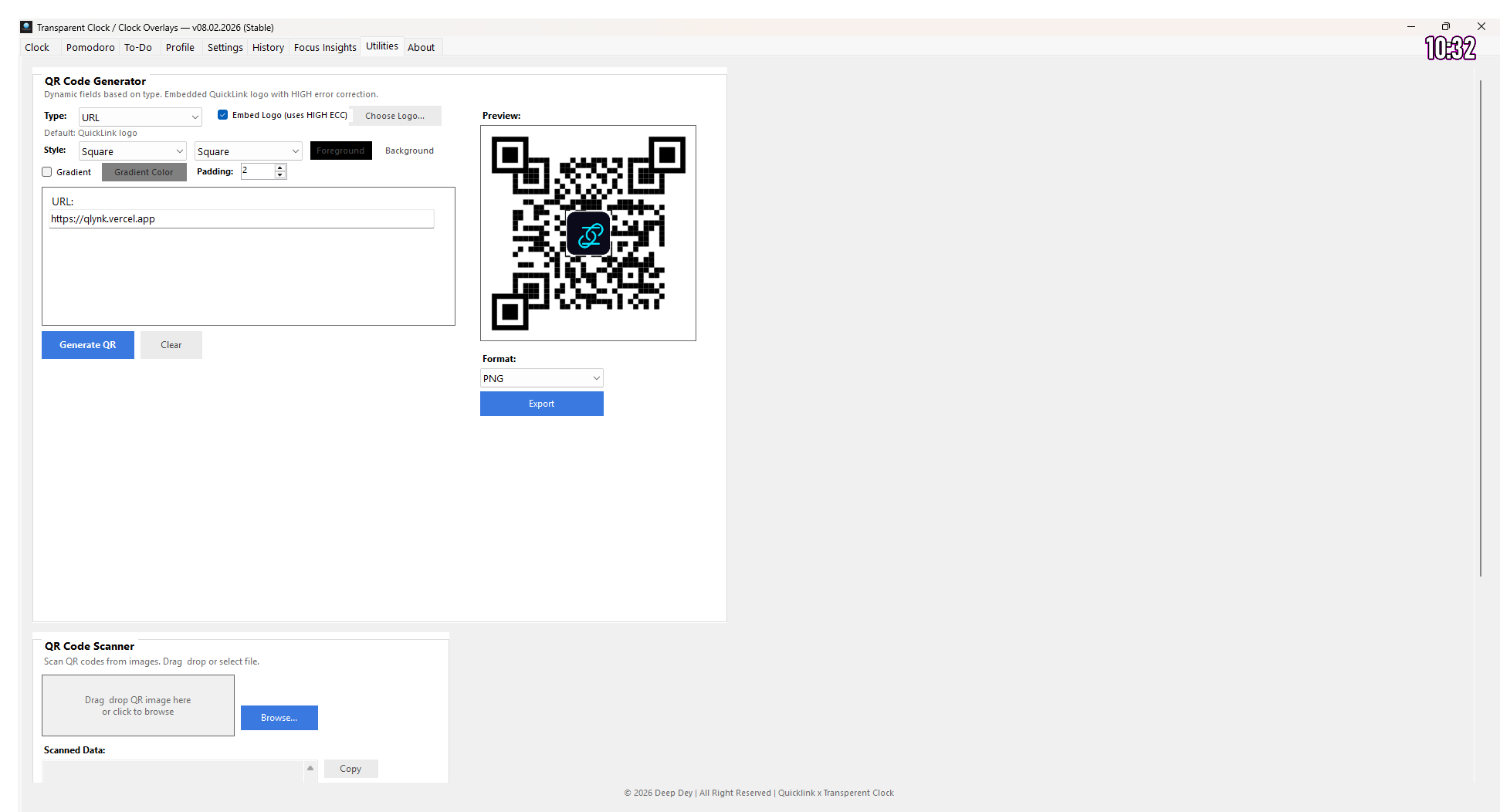1500x812 pixels.
Task: Enable the Gradient checkbox
Action: click(x=47, y=172)
